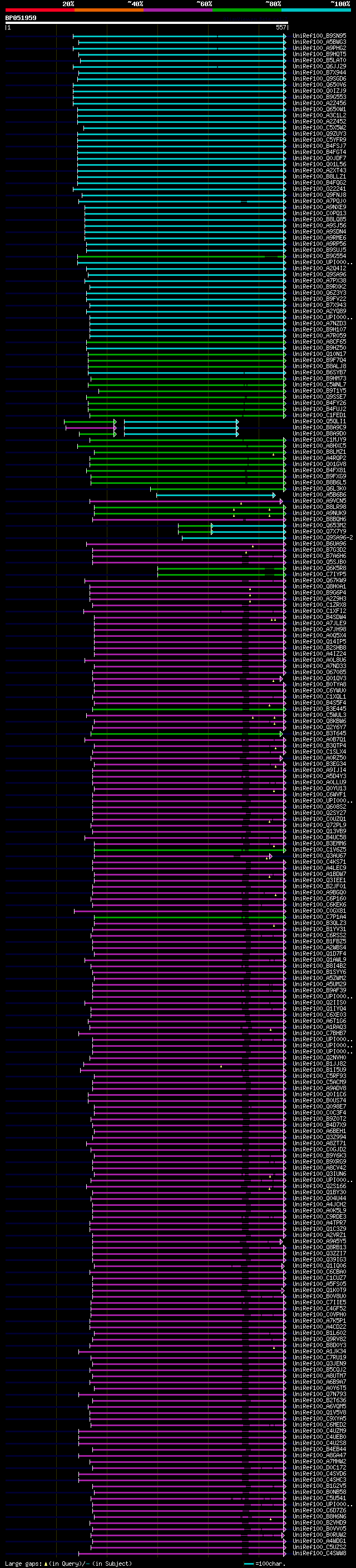Click the UniRef100_B8LMZ1 hit name
356x1568 pixels.
point(319,452)
